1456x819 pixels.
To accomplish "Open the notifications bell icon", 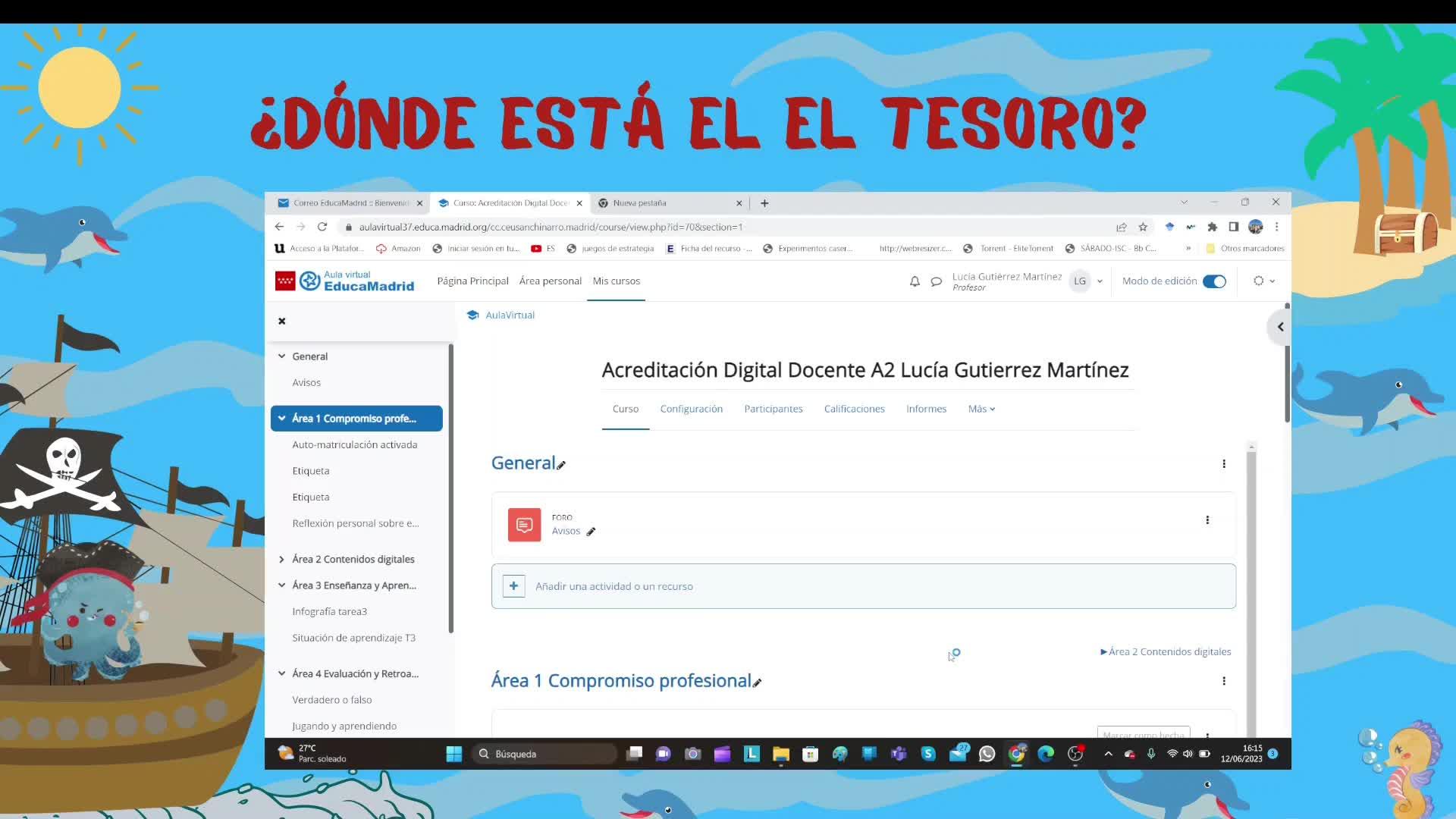I will (915, 281).
